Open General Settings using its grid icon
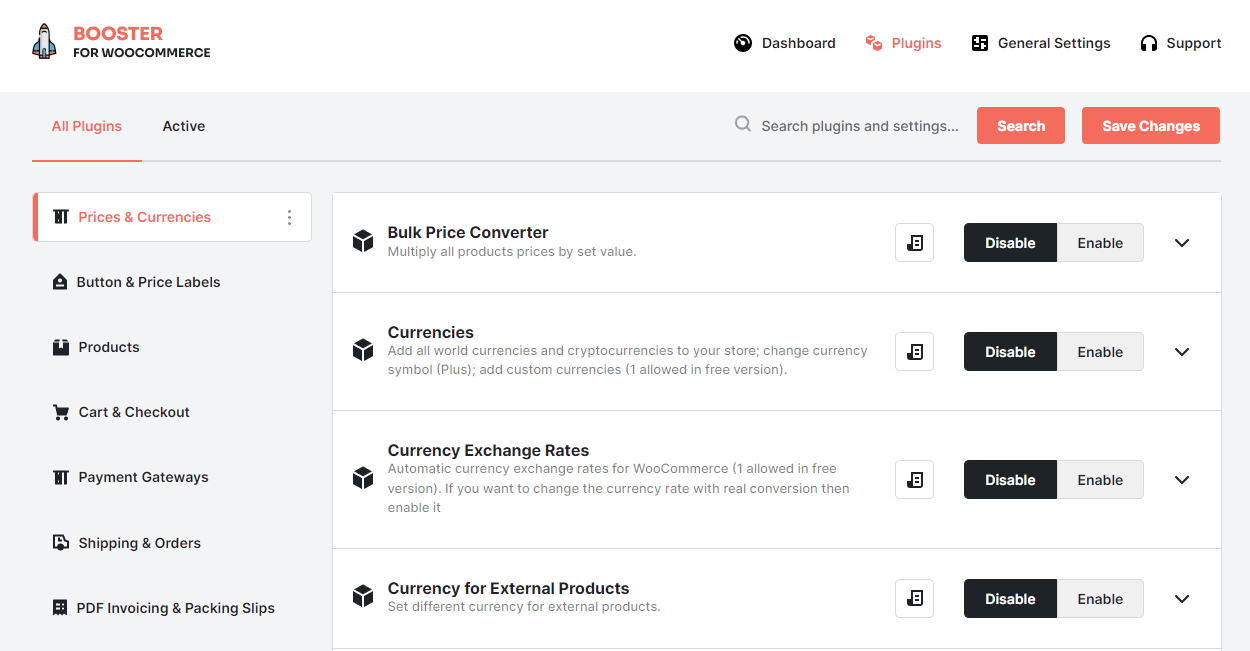 980,43
